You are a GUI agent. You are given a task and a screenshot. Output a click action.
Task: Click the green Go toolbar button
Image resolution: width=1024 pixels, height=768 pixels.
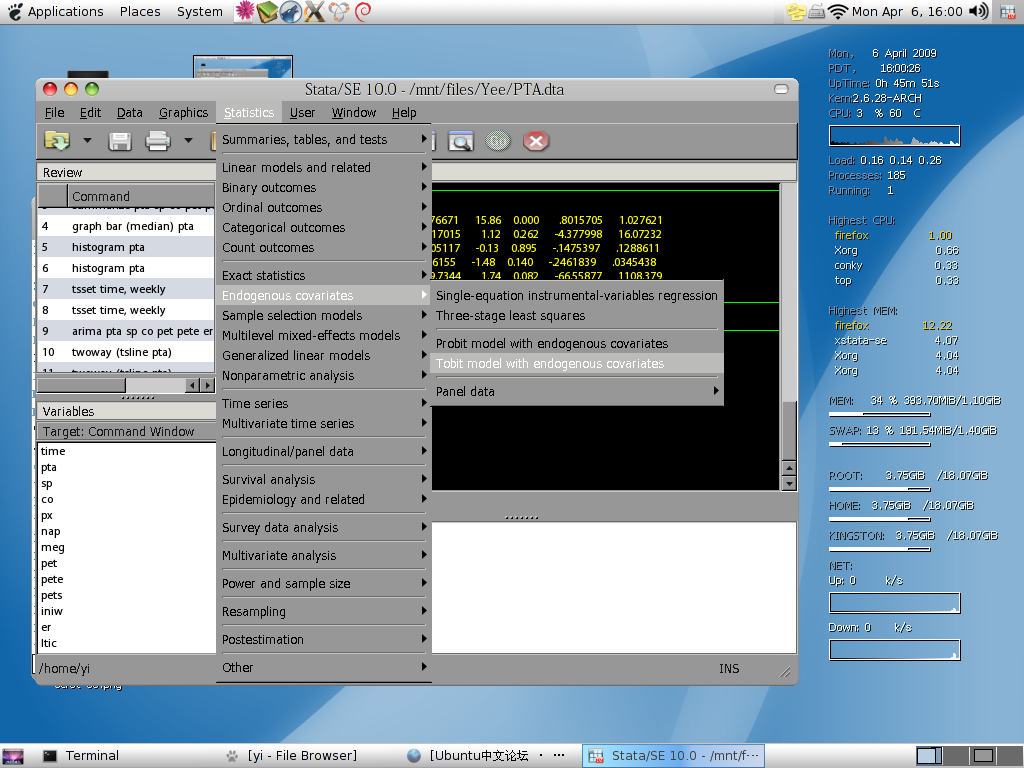498,141
